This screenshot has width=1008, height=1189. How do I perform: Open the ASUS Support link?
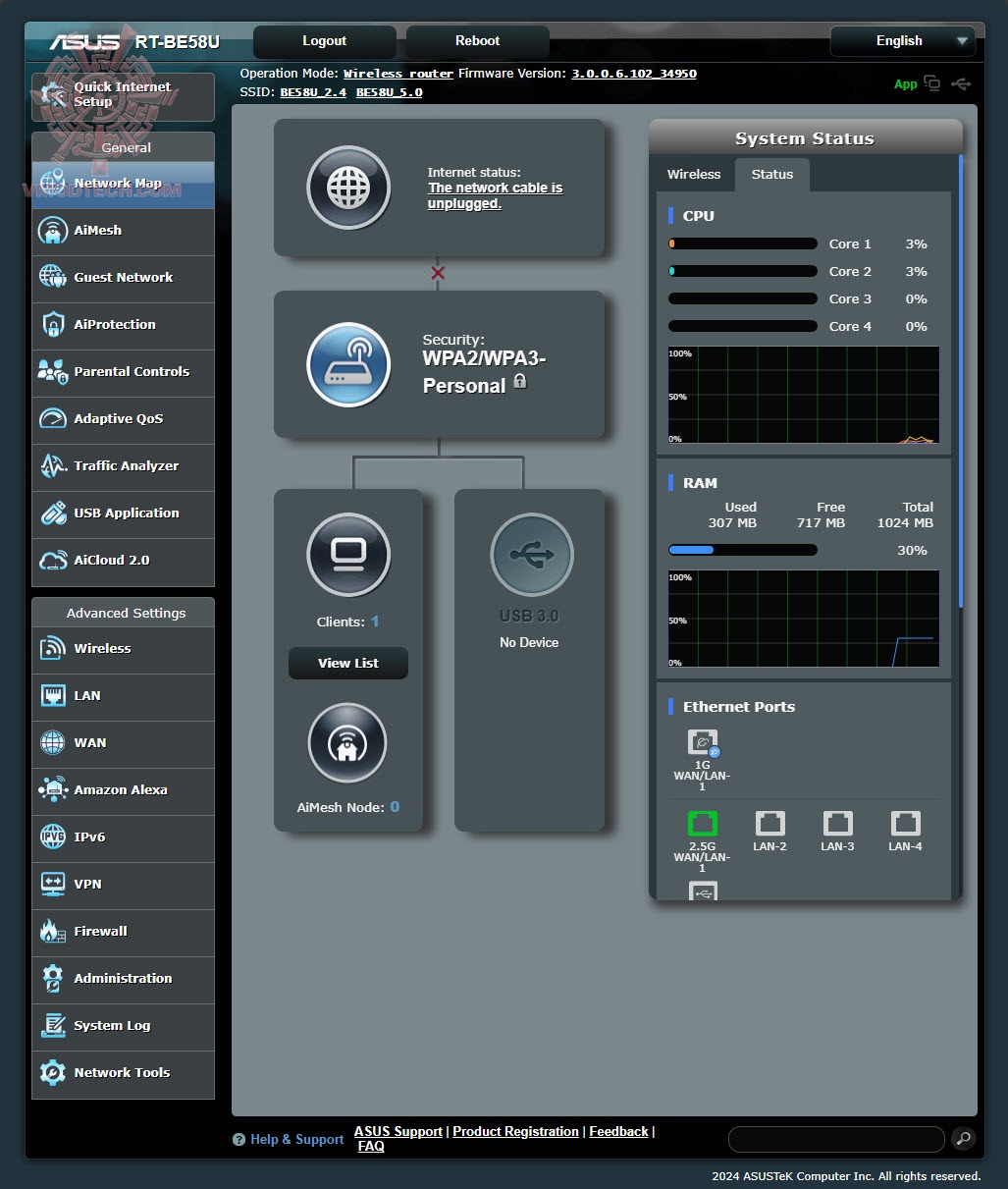point(398,1131)
